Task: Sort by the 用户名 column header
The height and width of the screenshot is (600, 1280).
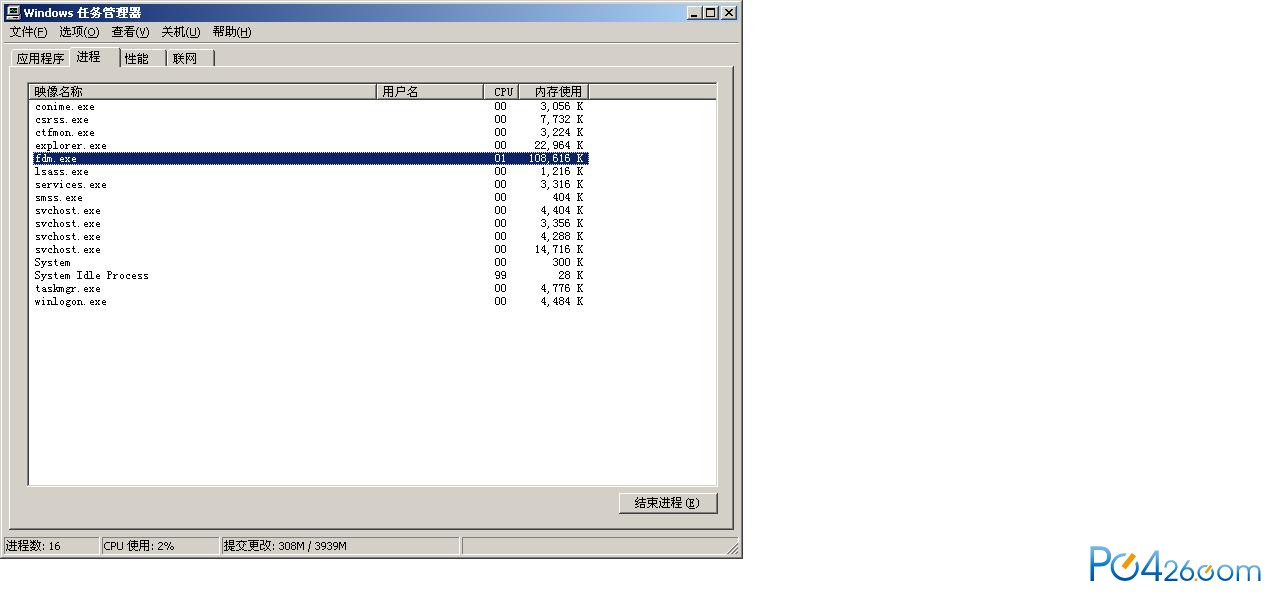Action: pyautogui.click(x=431, y=92)
